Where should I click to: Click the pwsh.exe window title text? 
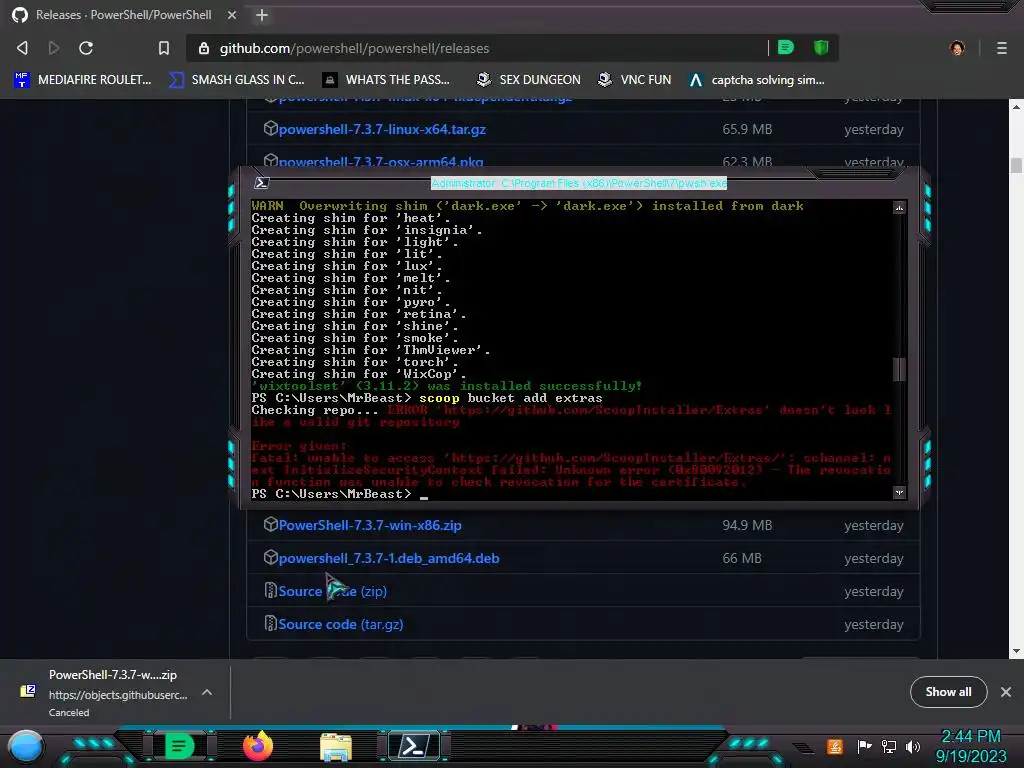coord(579,184)
